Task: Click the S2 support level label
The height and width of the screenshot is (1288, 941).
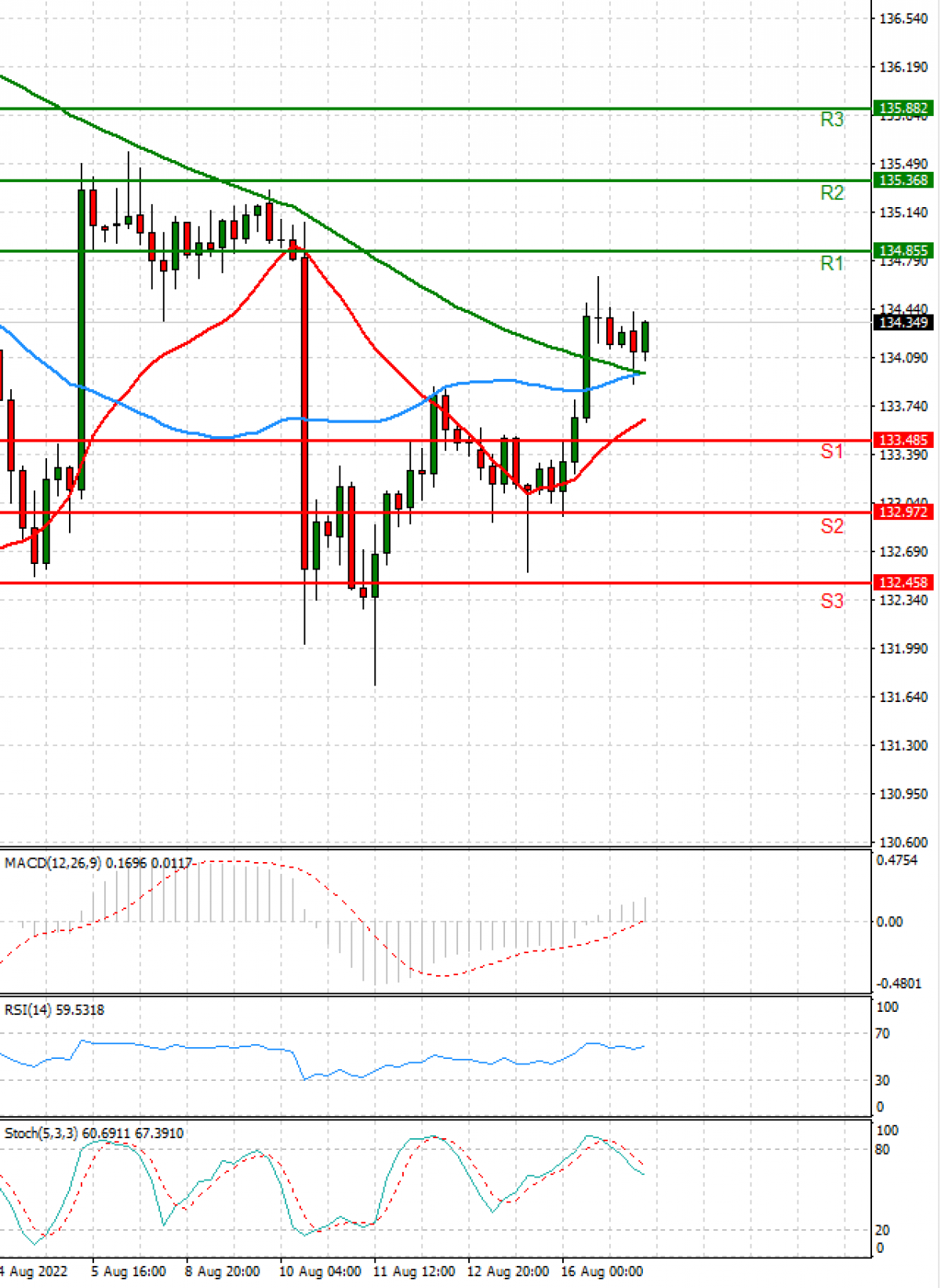Action: (x=831, y=526)
